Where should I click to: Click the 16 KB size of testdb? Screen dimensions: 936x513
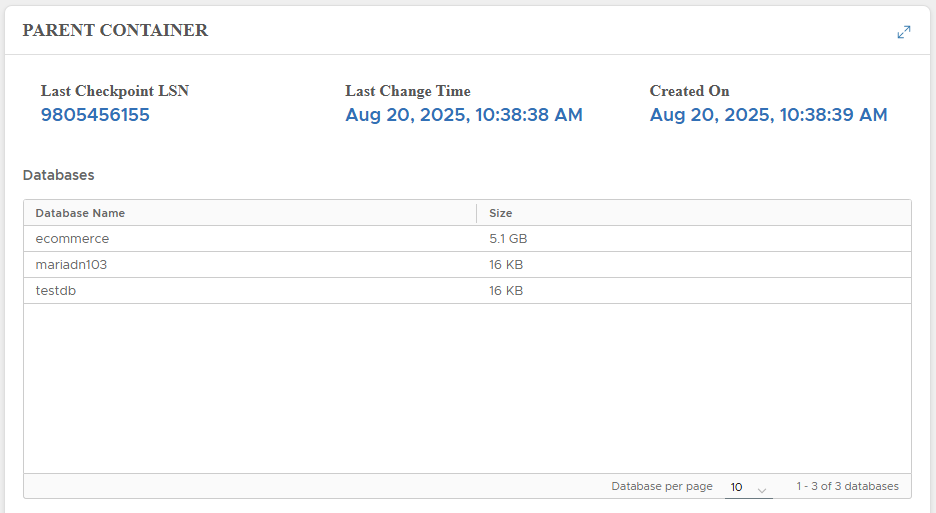tap(506, 291)
